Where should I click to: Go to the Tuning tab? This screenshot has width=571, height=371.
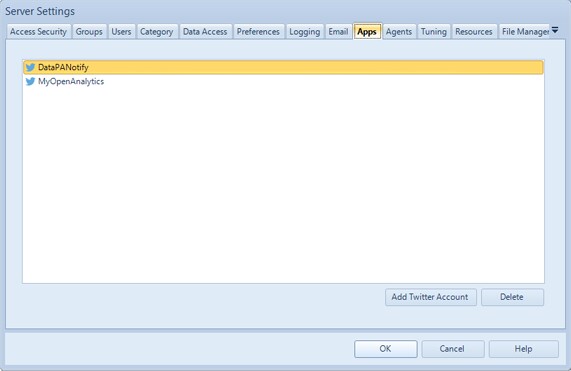pyautogui.click(x=434, y=32)
